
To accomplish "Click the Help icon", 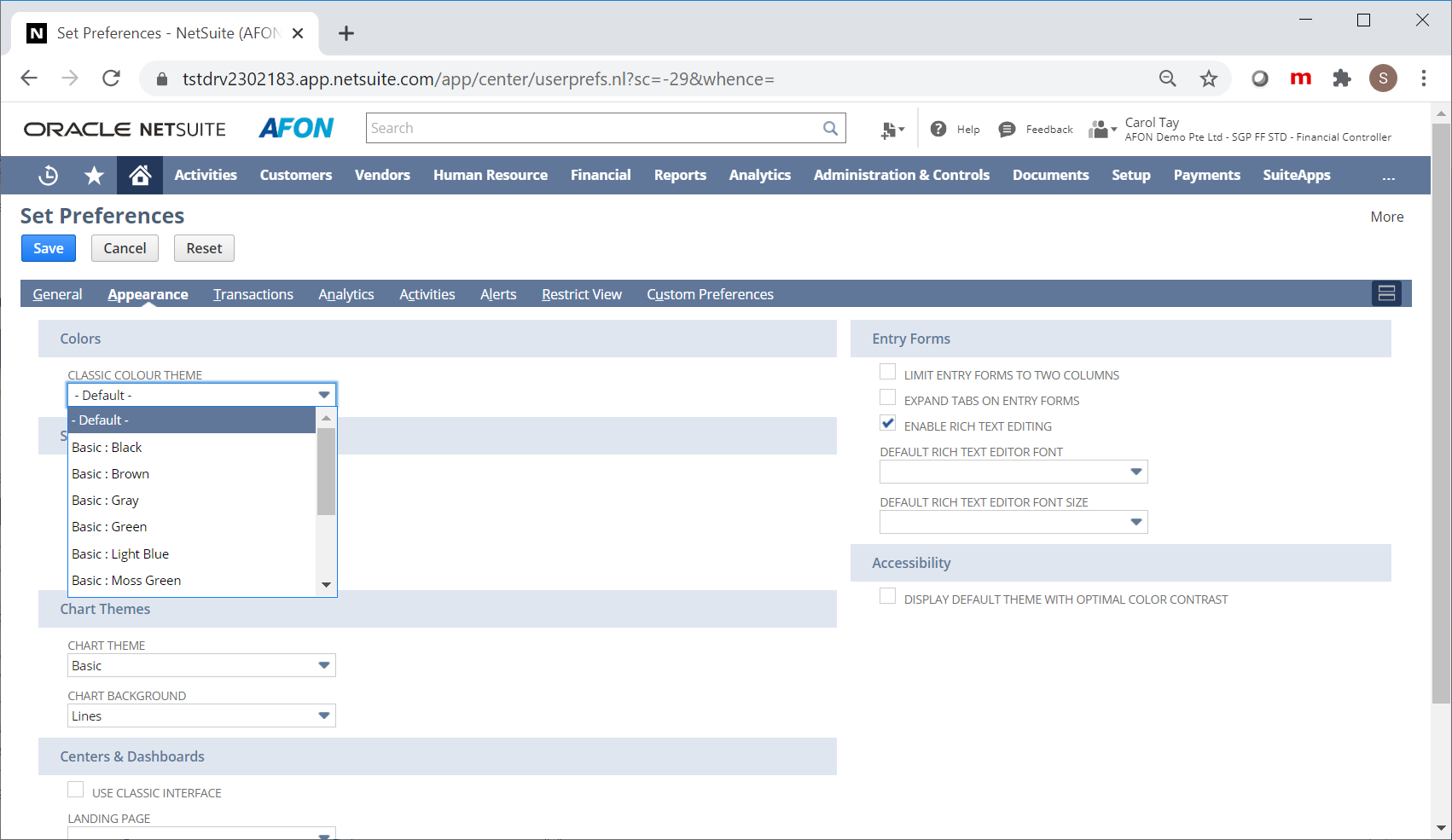I will (938, 129).
